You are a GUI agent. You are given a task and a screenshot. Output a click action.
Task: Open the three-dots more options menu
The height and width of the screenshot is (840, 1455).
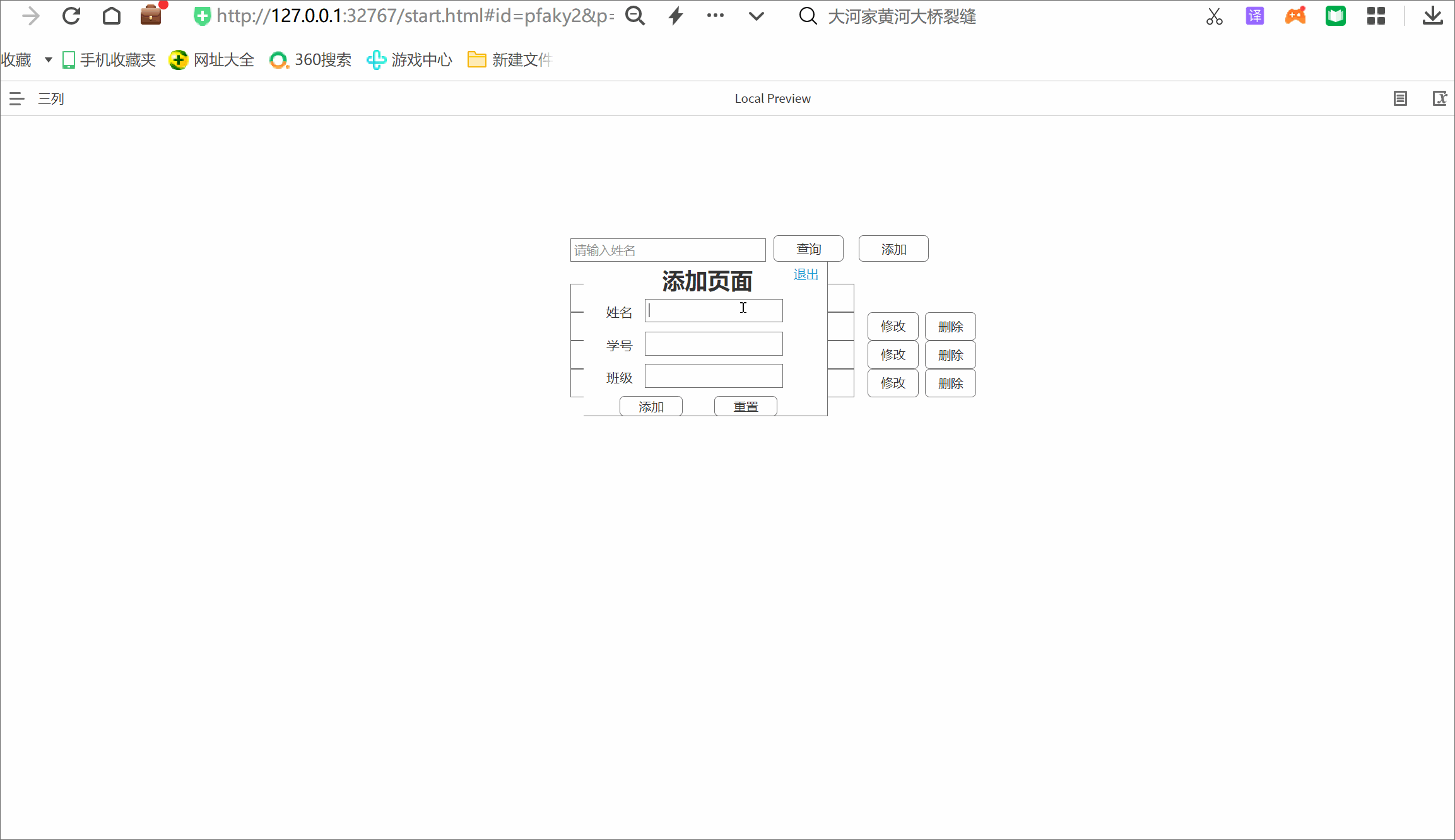(x=716, y=16)
